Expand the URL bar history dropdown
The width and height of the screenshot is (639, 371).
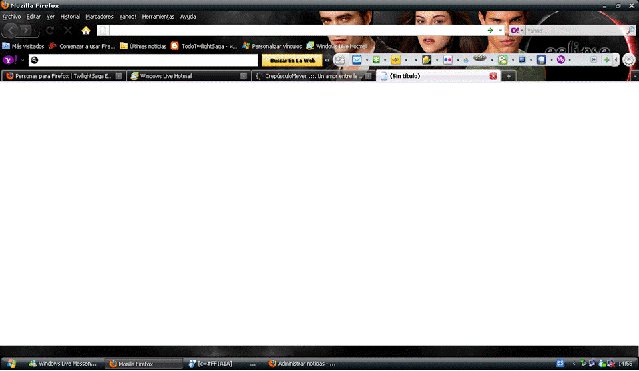pyautogui.click(x=500, y=30)
